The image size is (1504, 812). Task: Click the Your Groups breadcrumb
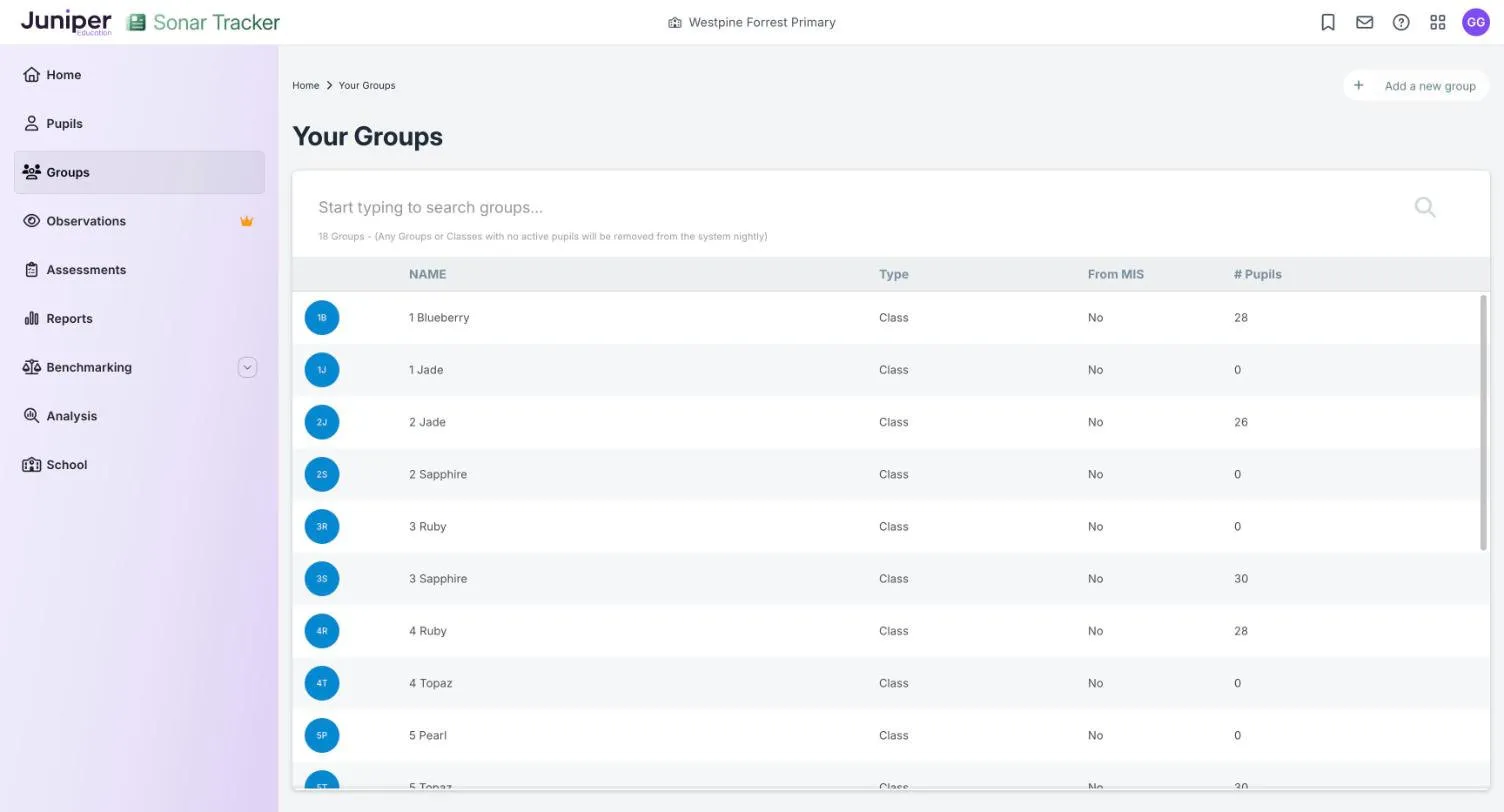367,85
